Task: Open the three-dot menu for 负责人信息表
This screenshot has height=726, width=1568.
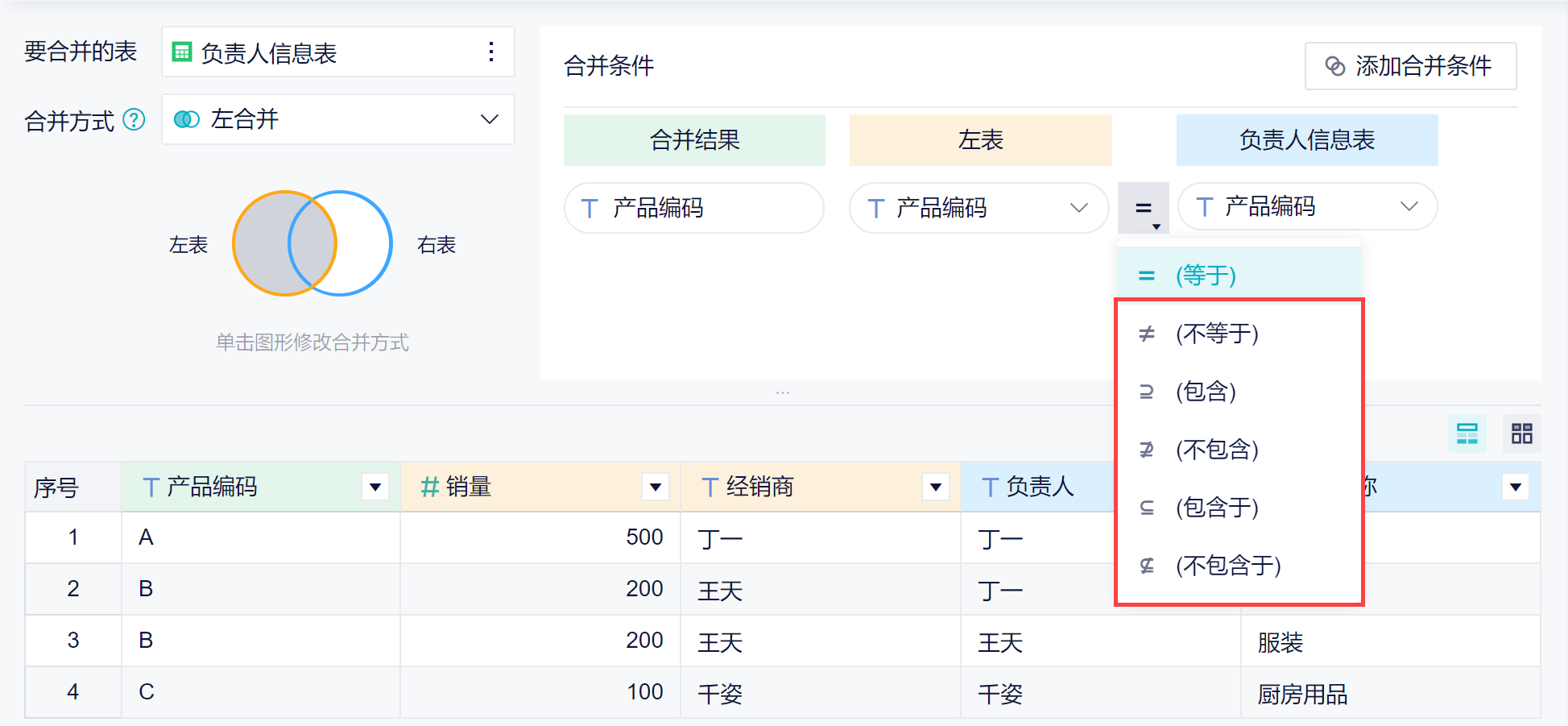Action: click(x=490, y=52)
